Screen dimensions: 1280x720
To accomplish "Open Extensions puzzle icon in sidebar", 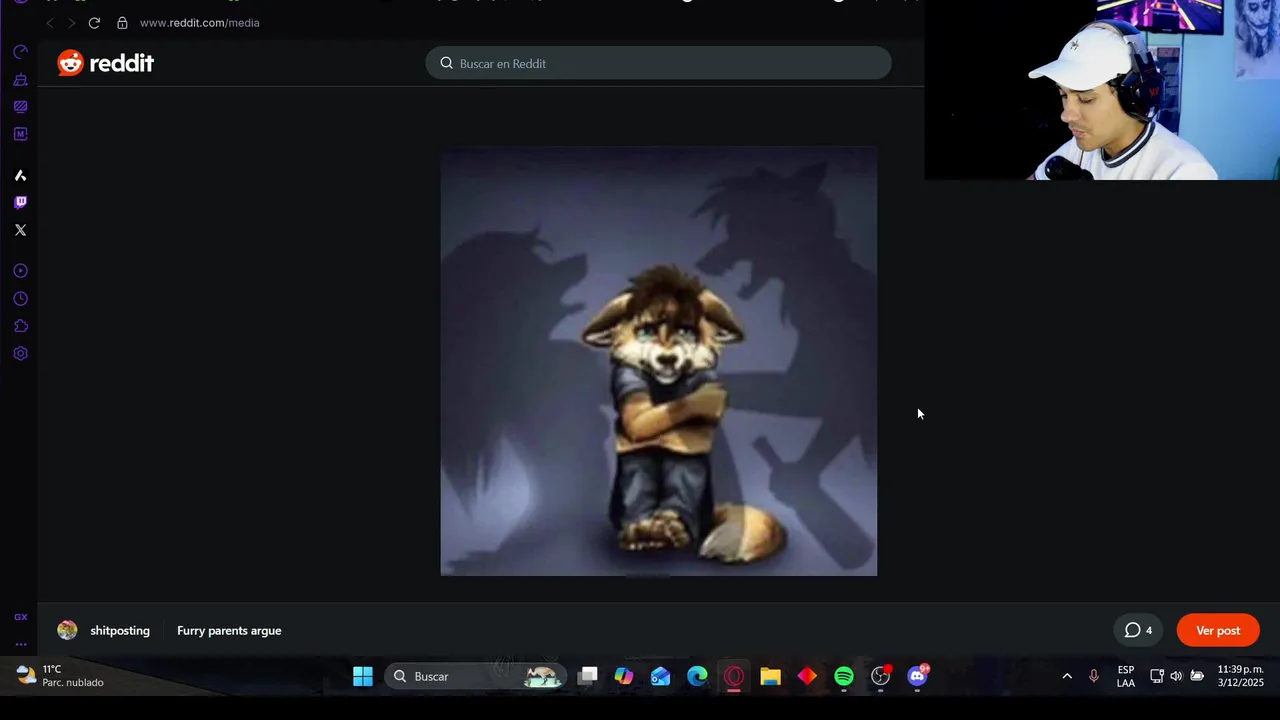I will 20,326.
